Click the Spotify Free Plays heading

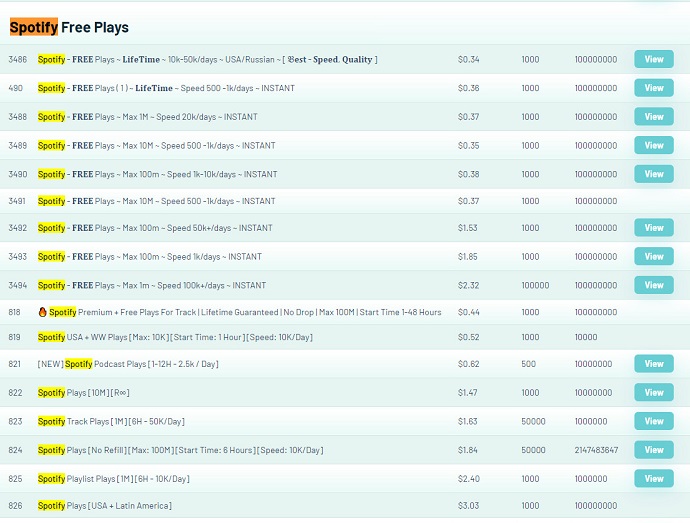(69, 27)
